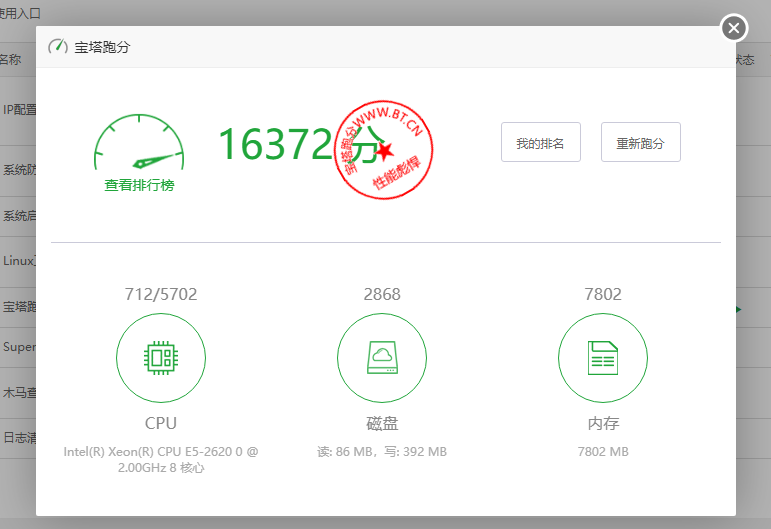Click the disk score 2868
This screenshot has width=771, height=529.
pyautogui.click(x=382, y=294)
